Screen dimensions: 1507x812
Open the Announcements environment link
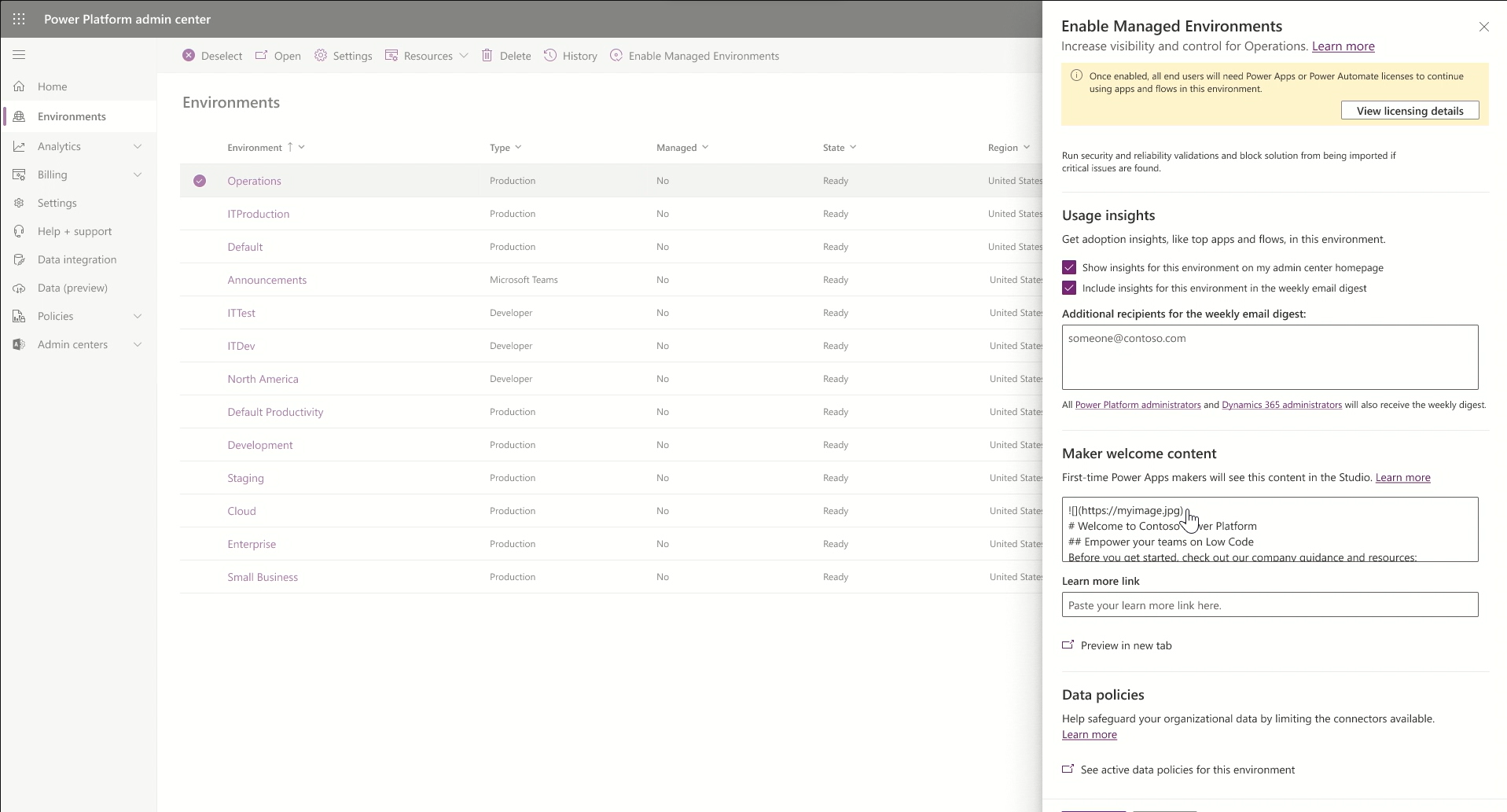(267, 280)
